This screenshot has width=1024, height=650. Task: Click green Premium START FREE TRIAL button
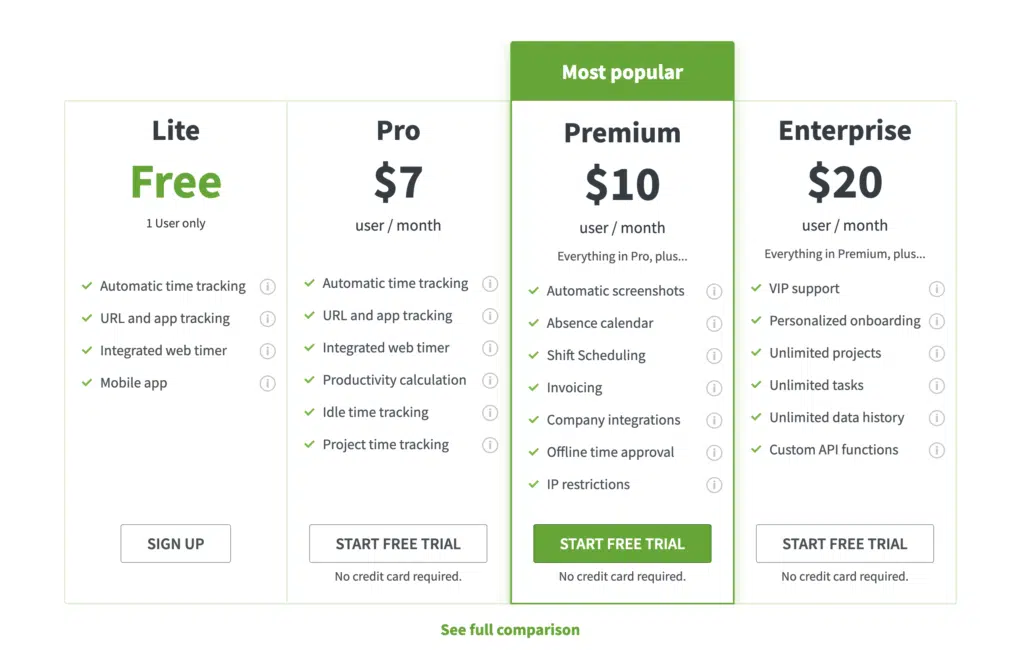[x=622, y=544]
